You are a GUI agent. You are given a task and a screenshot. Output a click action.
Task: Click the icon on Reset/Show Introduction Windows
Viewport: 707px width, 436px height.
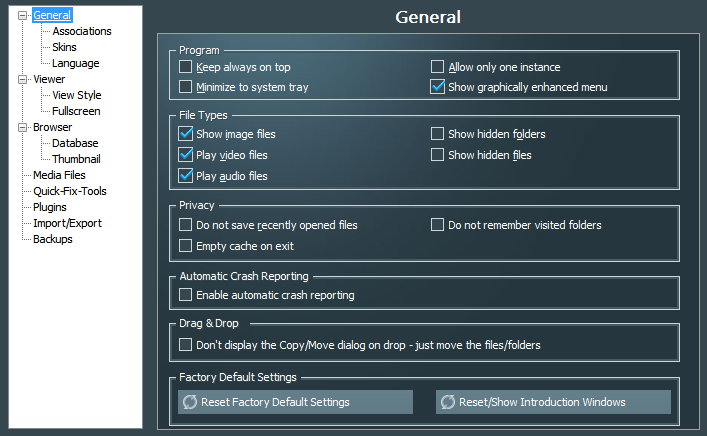point(447,402)
